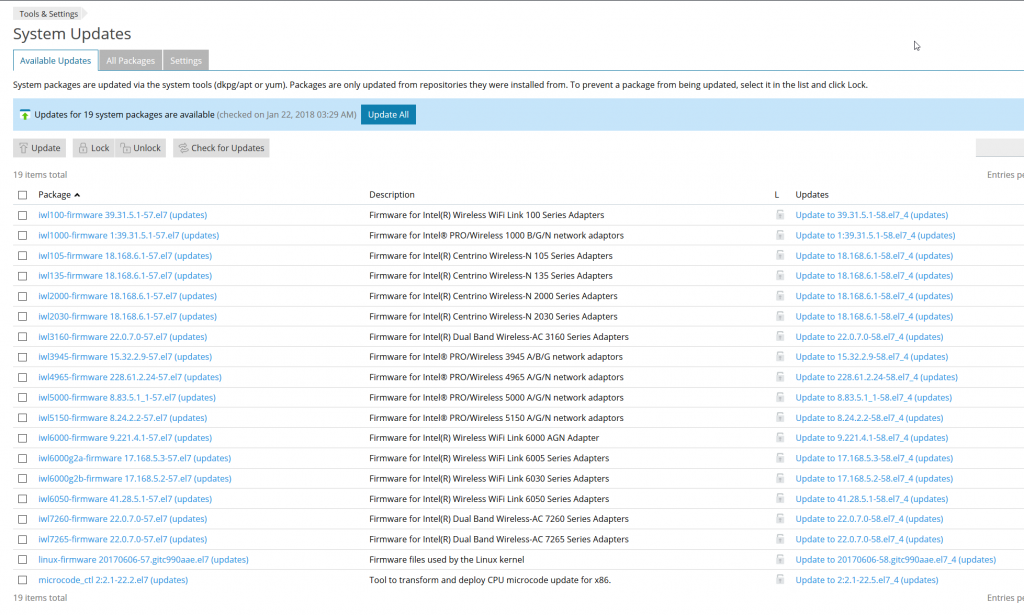
Task: Click the search field at top right
Action: (x=1000, y=147)
